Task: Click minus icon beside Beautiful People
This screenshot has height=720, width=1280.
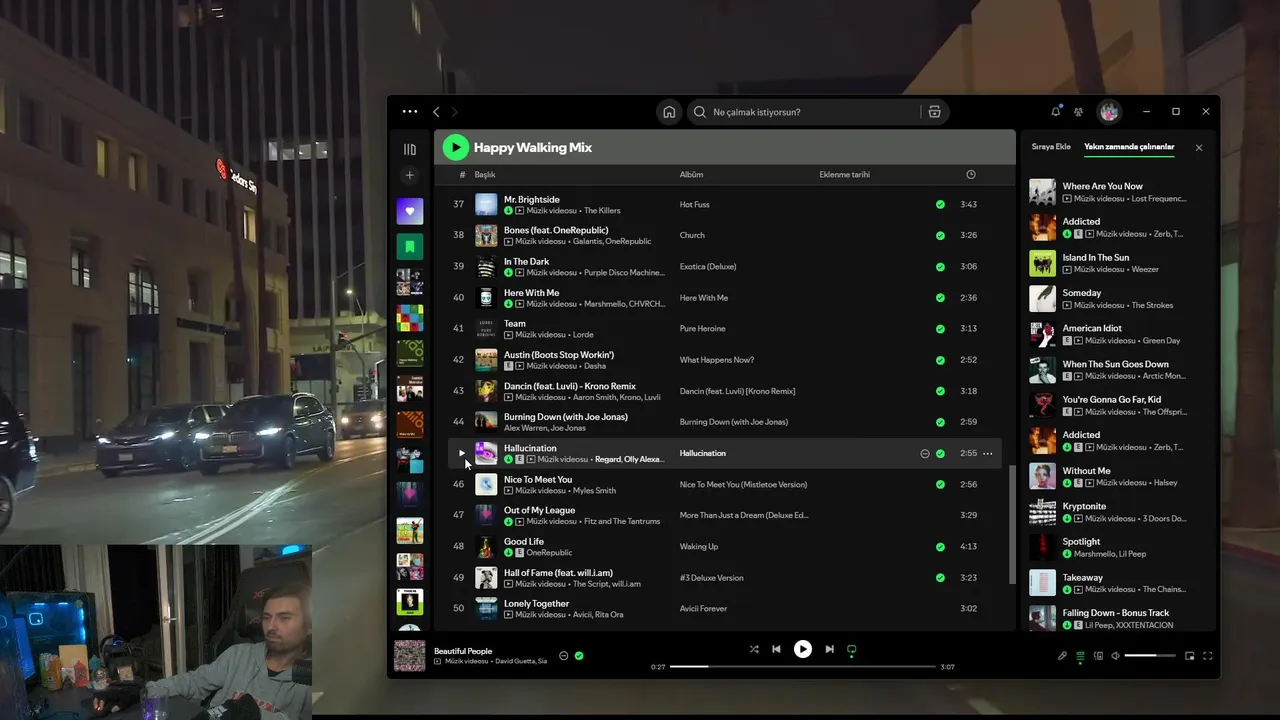Action: (x=564, y=656)
